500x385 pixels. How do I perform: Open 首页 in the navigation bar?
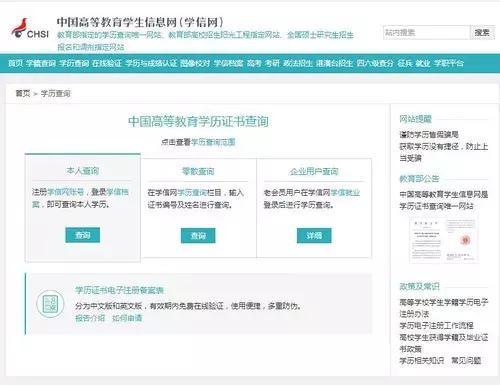pyautogui.click(x=15, y=63)
